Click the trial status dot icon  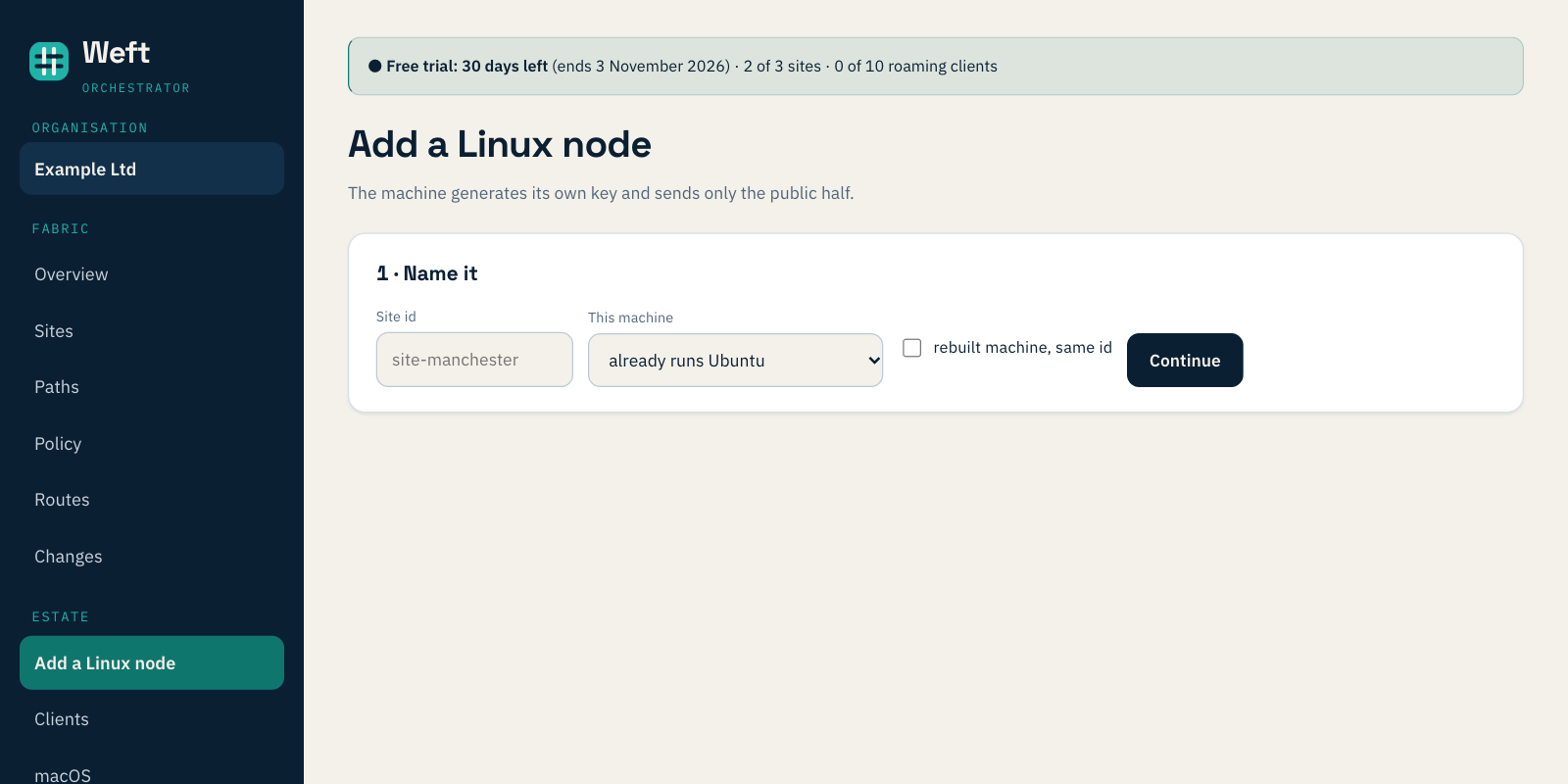pyautogui.click(x=374, y=67)
